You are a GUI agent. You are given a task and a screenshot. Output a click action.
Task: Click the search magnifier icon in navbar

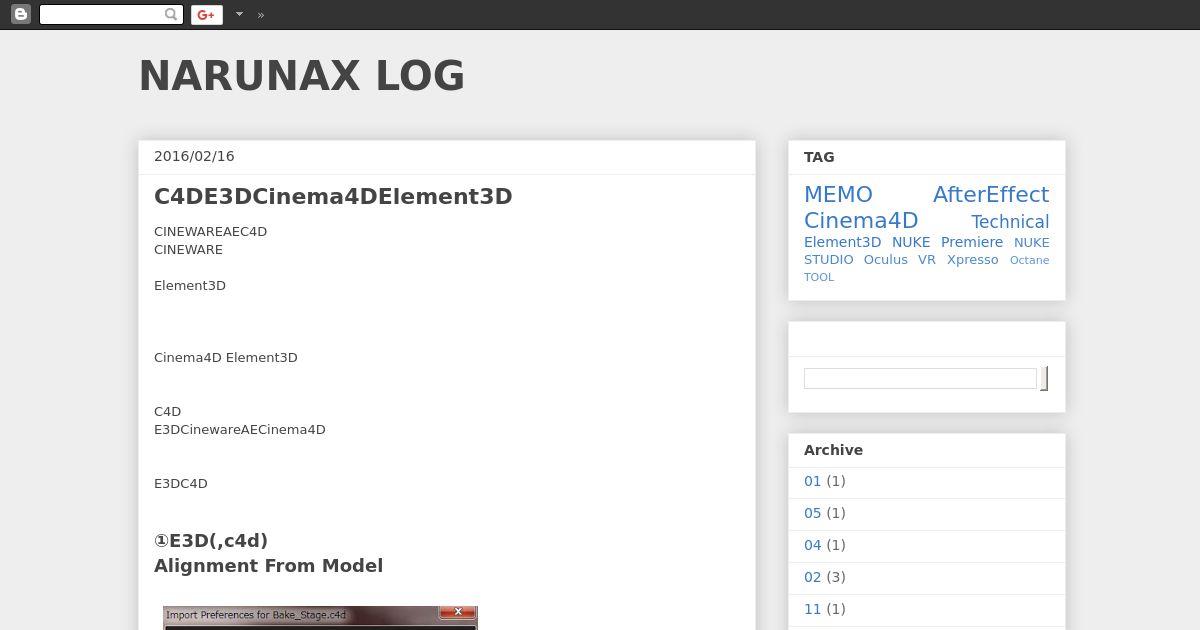click(172, 14)
